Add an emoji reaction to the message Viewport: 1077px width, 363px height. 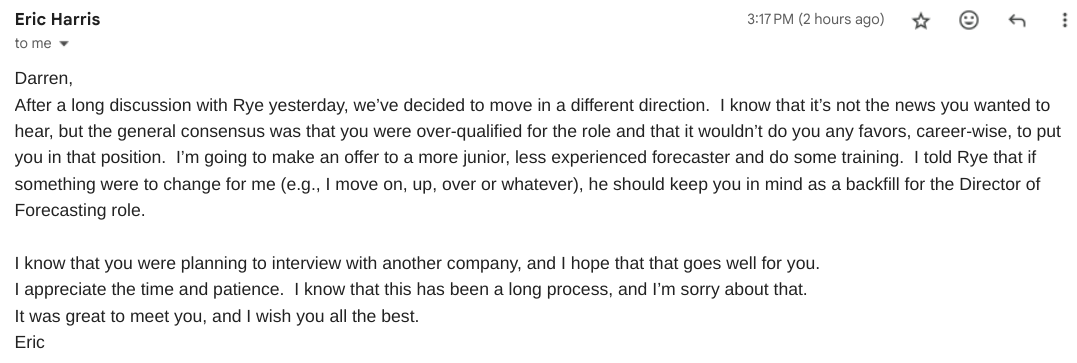[968, 21]
